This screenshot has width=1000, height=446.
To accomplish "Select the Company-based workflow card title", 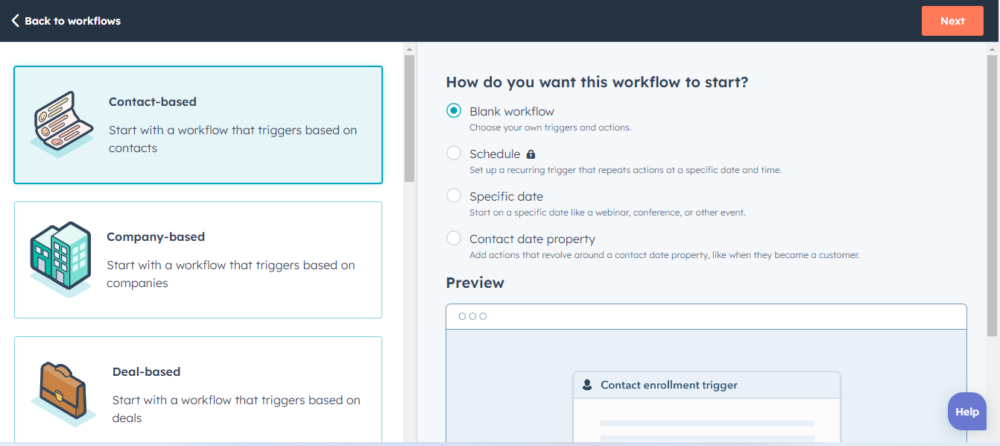I will coord(155,237).
